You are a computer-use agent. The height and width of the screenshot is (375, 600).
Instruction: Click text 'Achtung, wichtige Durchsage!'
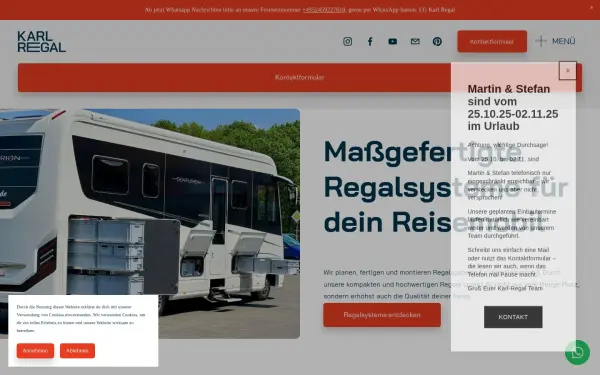point(508,145)
